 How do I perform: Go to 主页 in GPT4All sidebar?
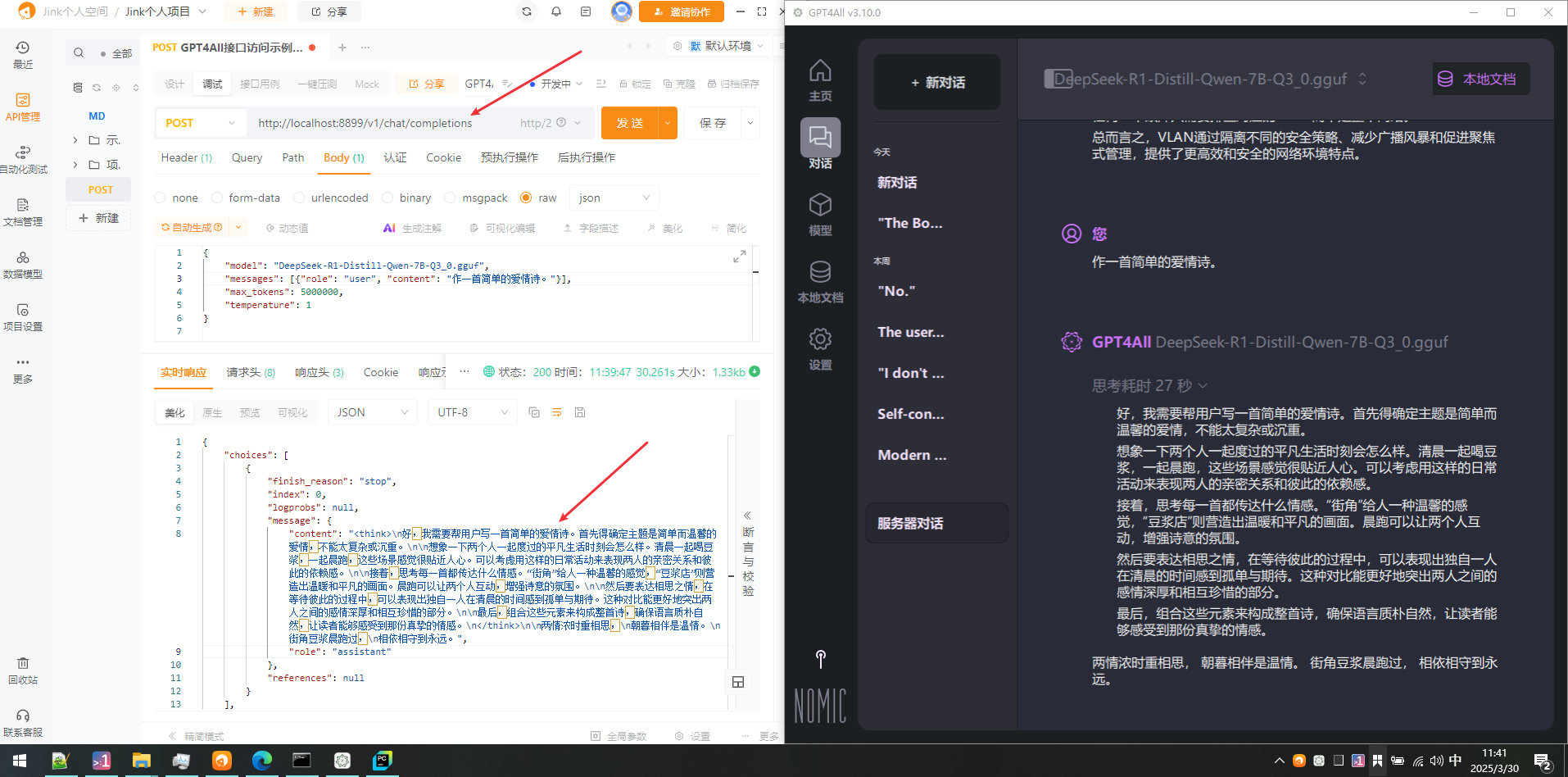[x=820, y=80]
